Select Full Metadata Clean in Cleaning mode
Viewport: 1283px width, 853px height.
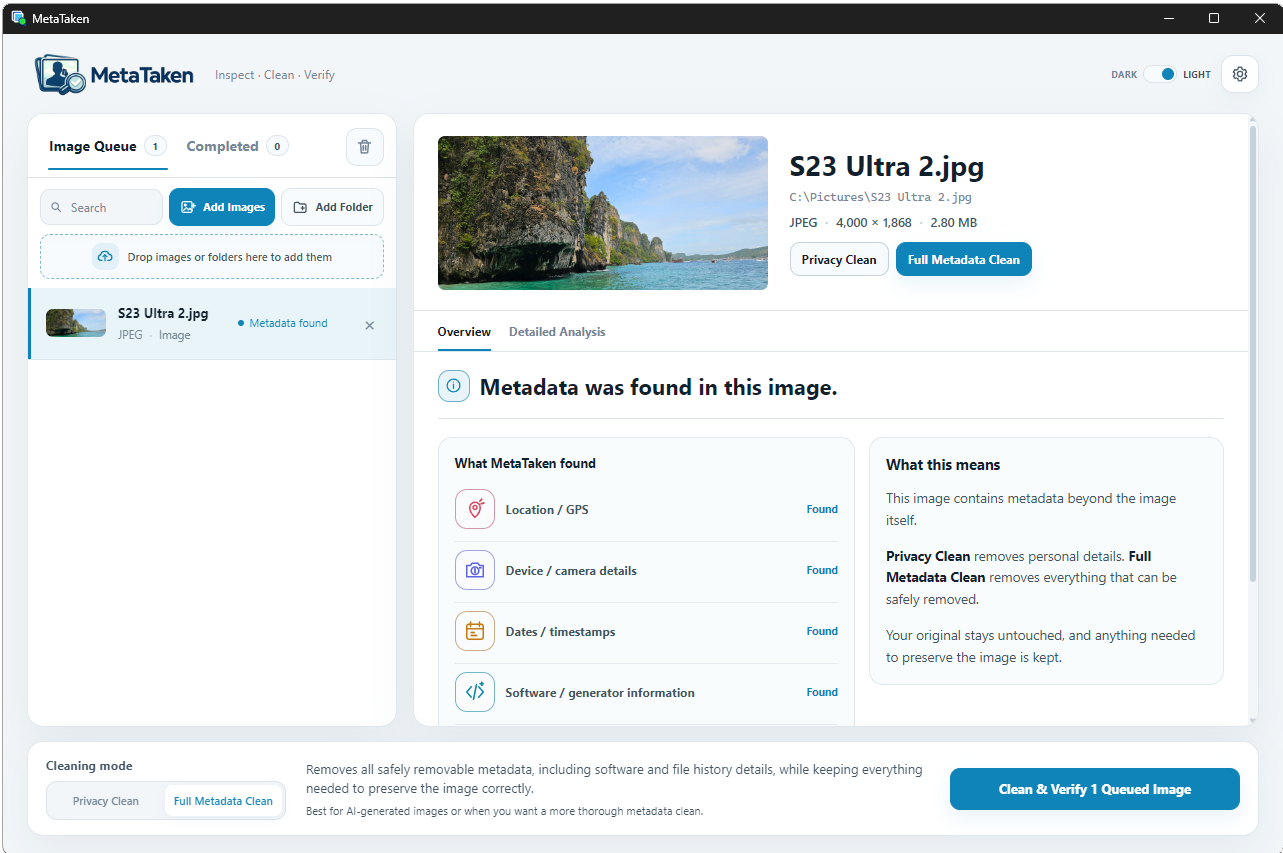pyautogui.click(x=223, y=801)
